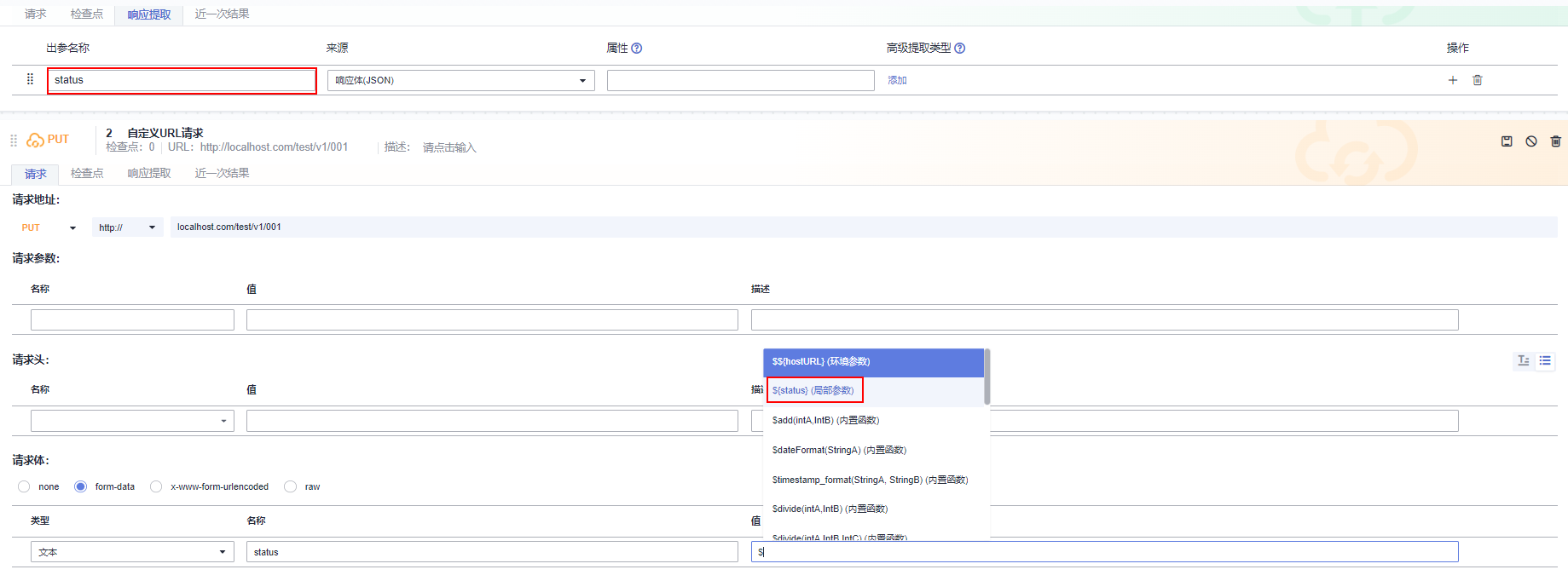Click the 添加 link for advanced extraction
Image resolution: width=1568 pixels, height=581 pixels.
pos(897,80)
